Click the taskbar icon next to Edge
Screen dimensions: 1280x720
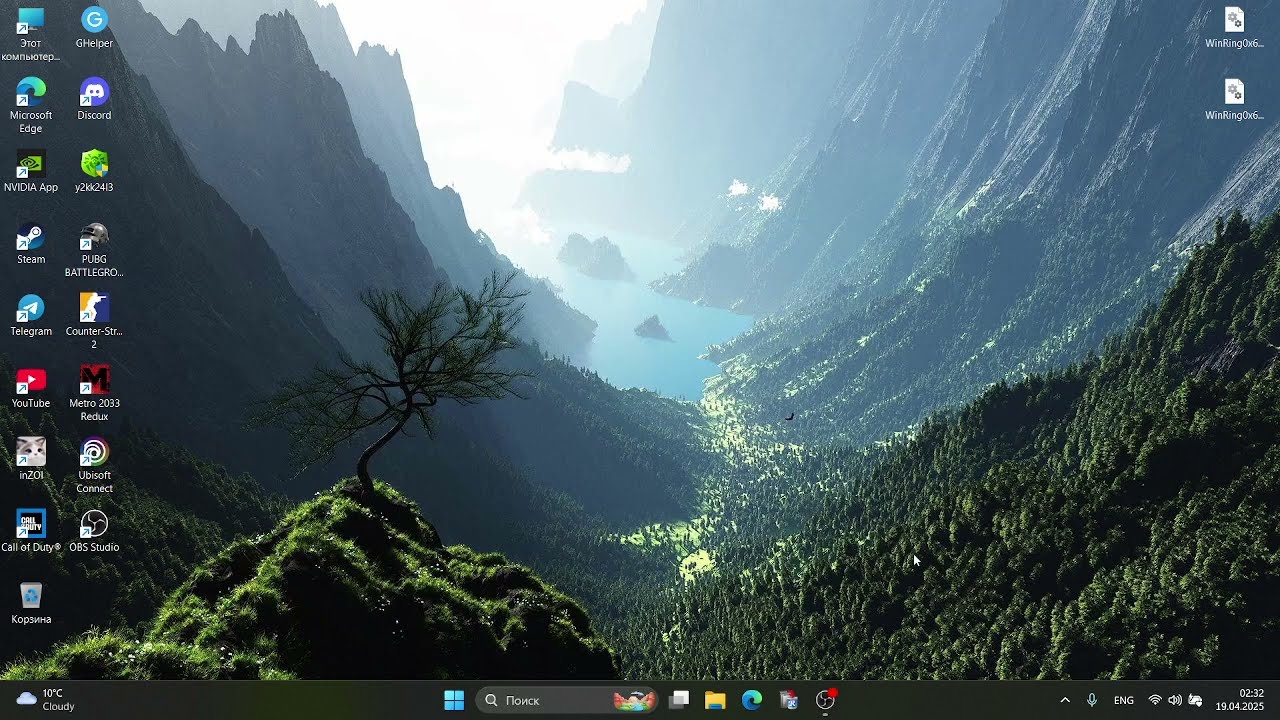(789, 700)
